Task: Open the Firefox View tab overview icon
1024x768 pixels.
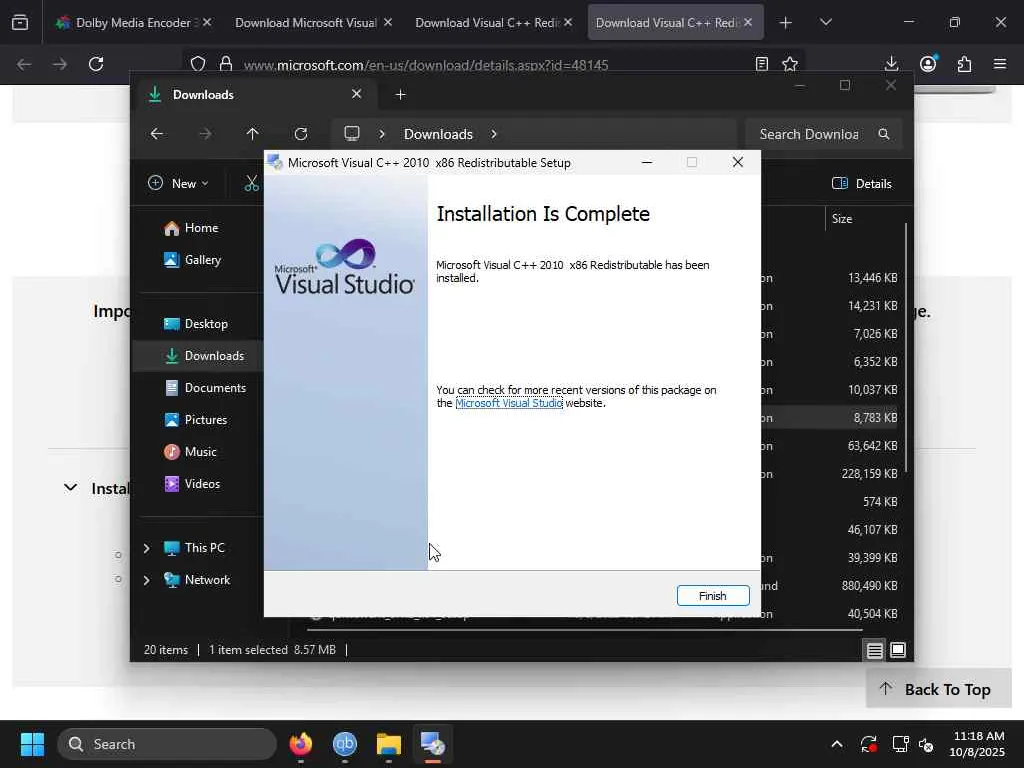Action: pos(20,23)
